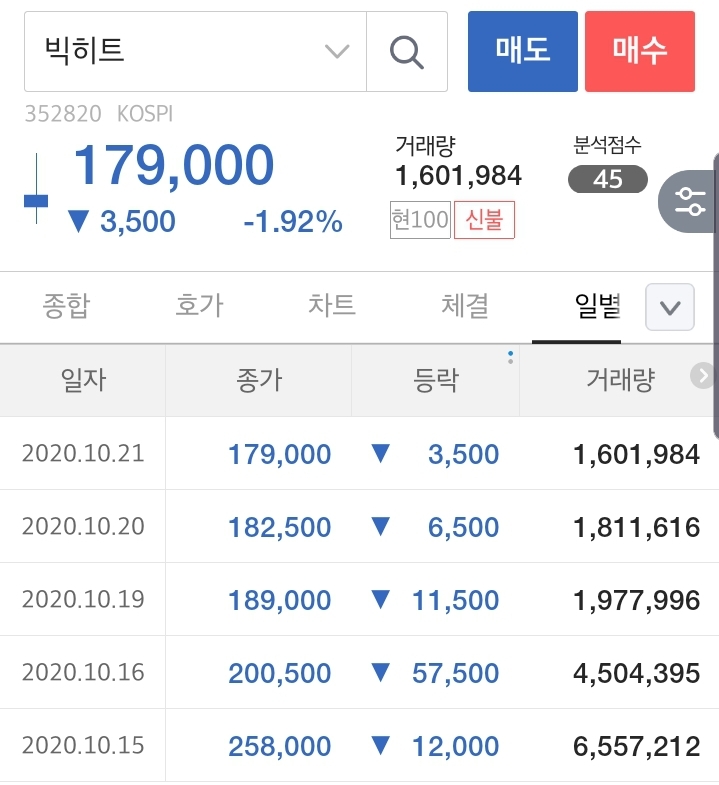Click the table scroll-right arrow icon

tap(702, 375)
